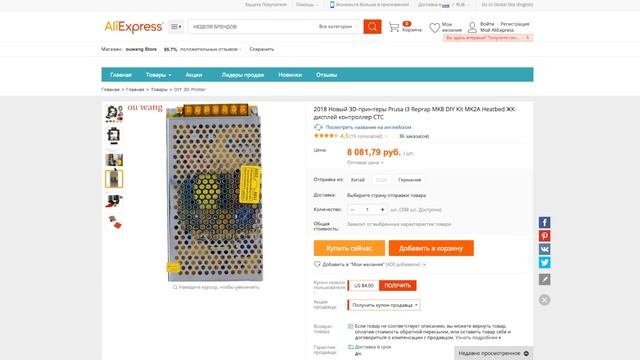Share product on Twitter
Screen dimensions: 640x360
(544, 262)
